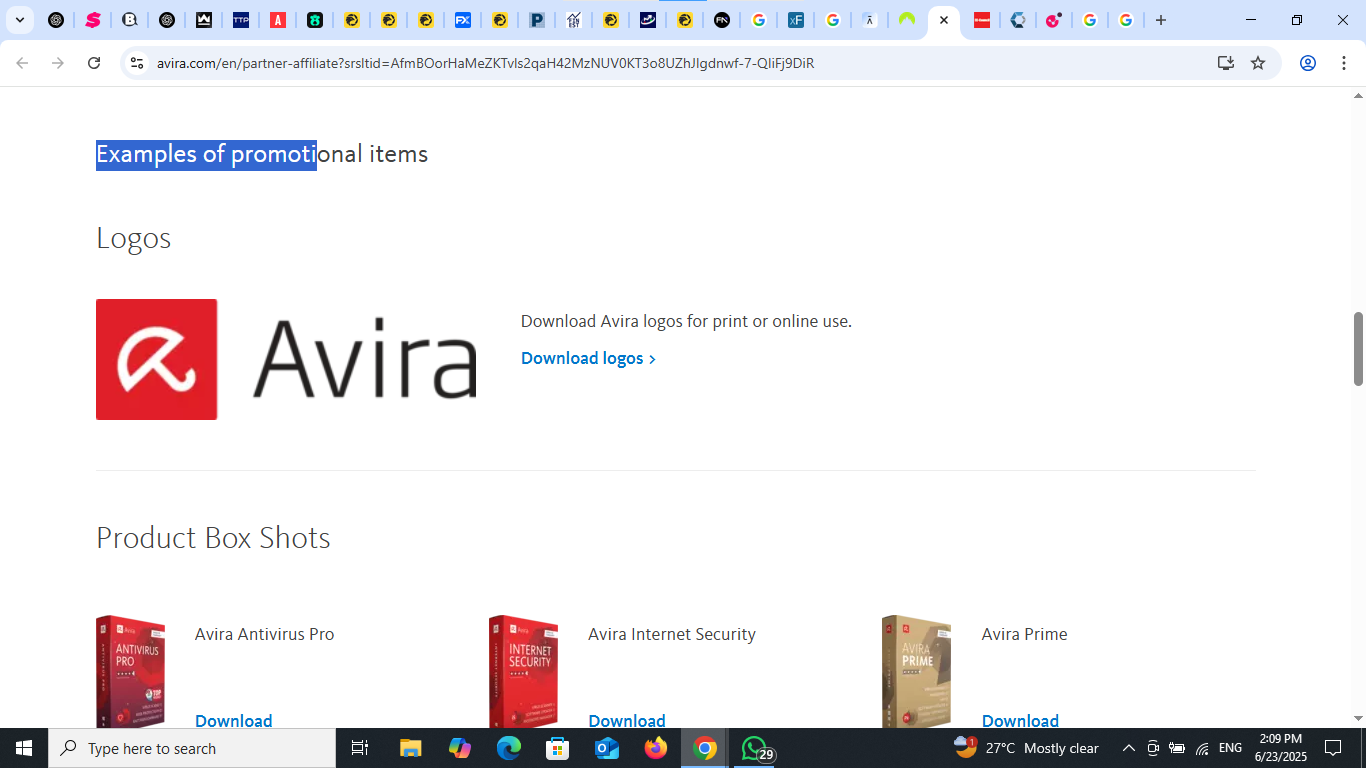Viewport: 1366px width, 768px height.
Task: Show hidden system tray icons
Action: 1128,748
